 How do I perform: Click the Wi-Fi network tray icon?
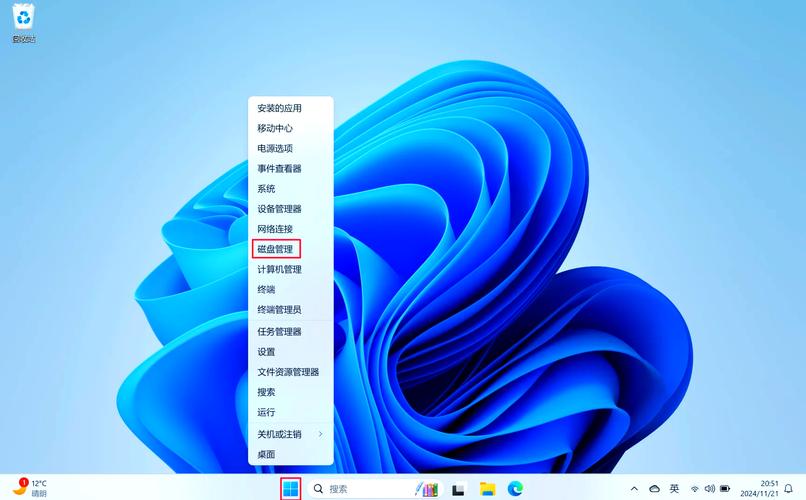tap(695, 489)
